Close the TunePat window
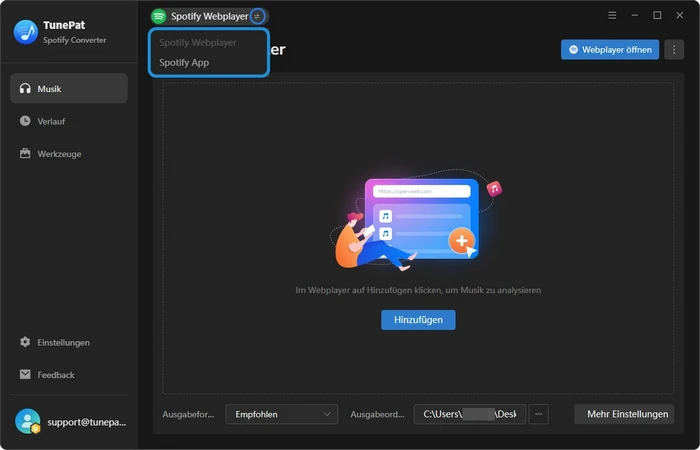Screen dimensions: 700x450 679,16
